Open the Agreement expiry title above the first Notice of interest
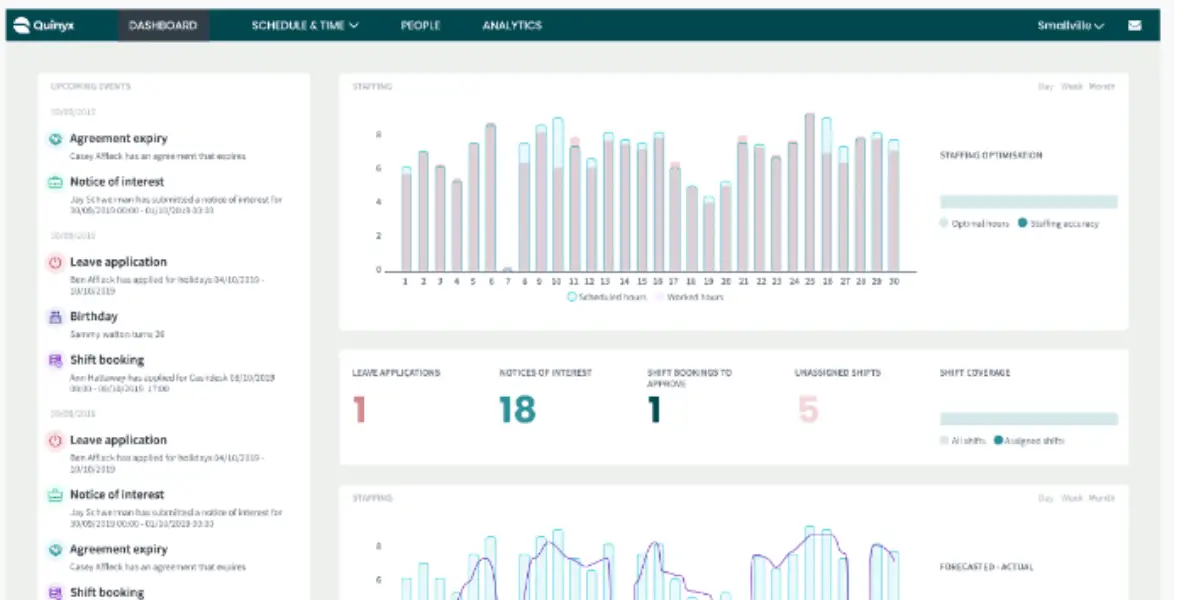 point(118,139)
